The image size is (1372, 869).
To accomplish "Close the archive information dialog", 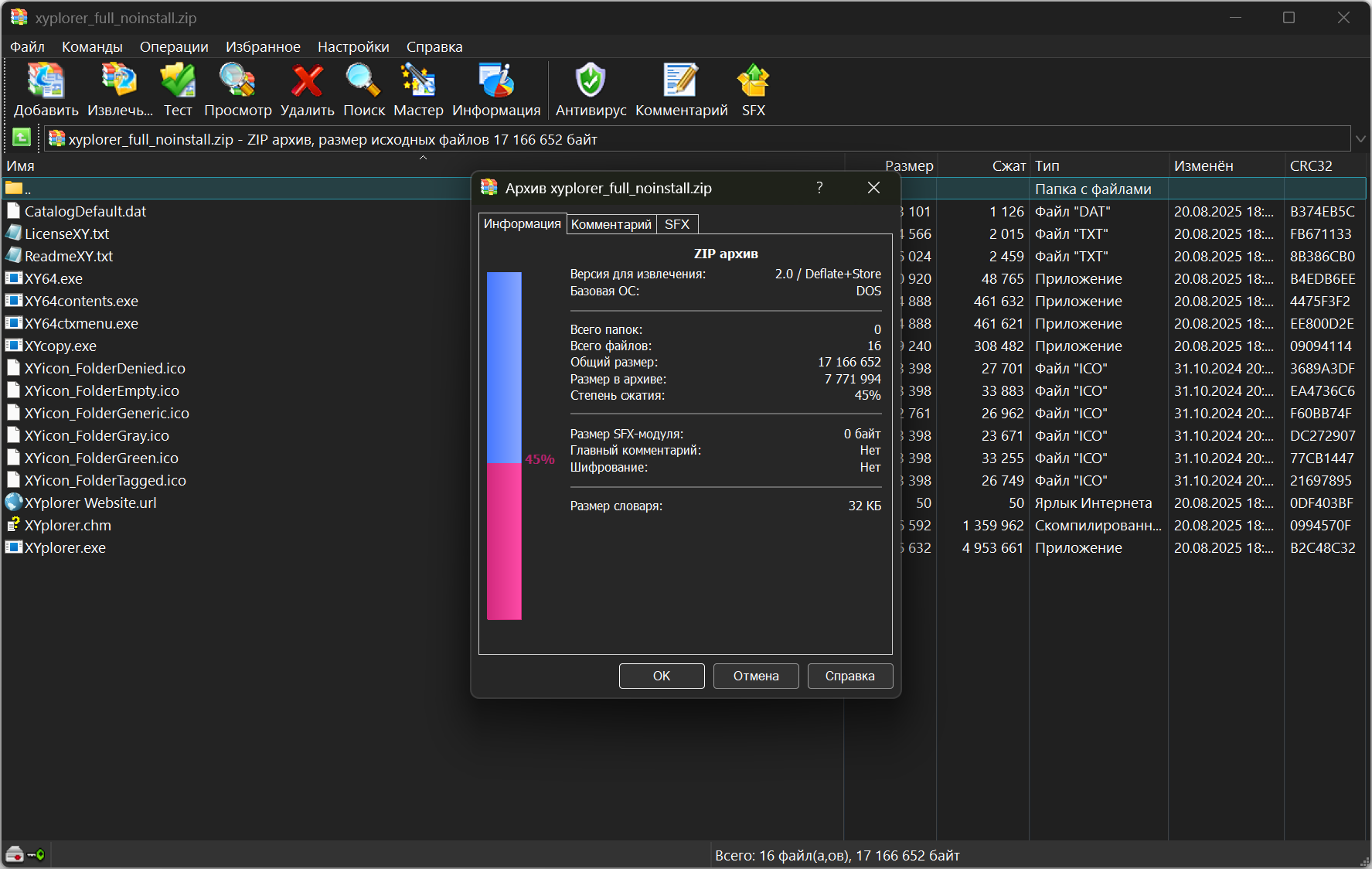I will (873, 188).
